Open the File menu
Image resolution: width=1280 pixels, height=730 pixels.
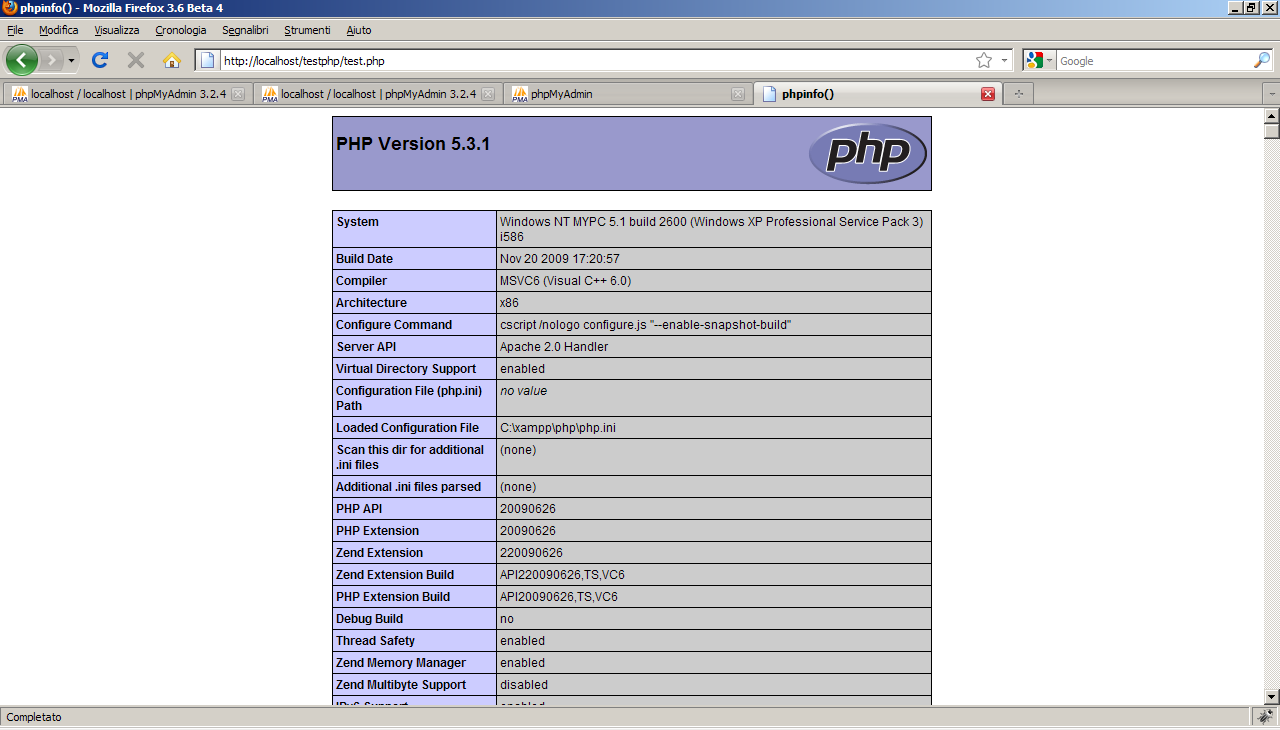(15, 30)
